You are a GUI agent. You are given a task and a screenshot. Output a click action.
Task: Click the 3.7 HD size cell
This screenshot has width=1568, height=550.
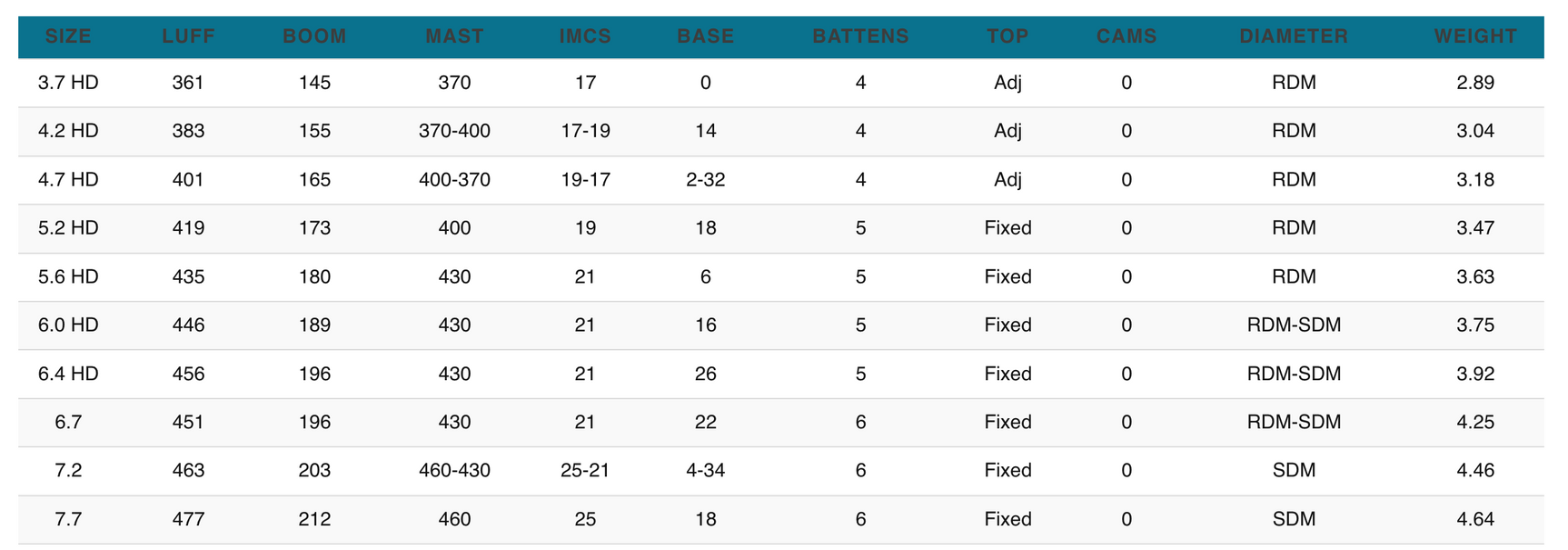click(x=68, y=83)
